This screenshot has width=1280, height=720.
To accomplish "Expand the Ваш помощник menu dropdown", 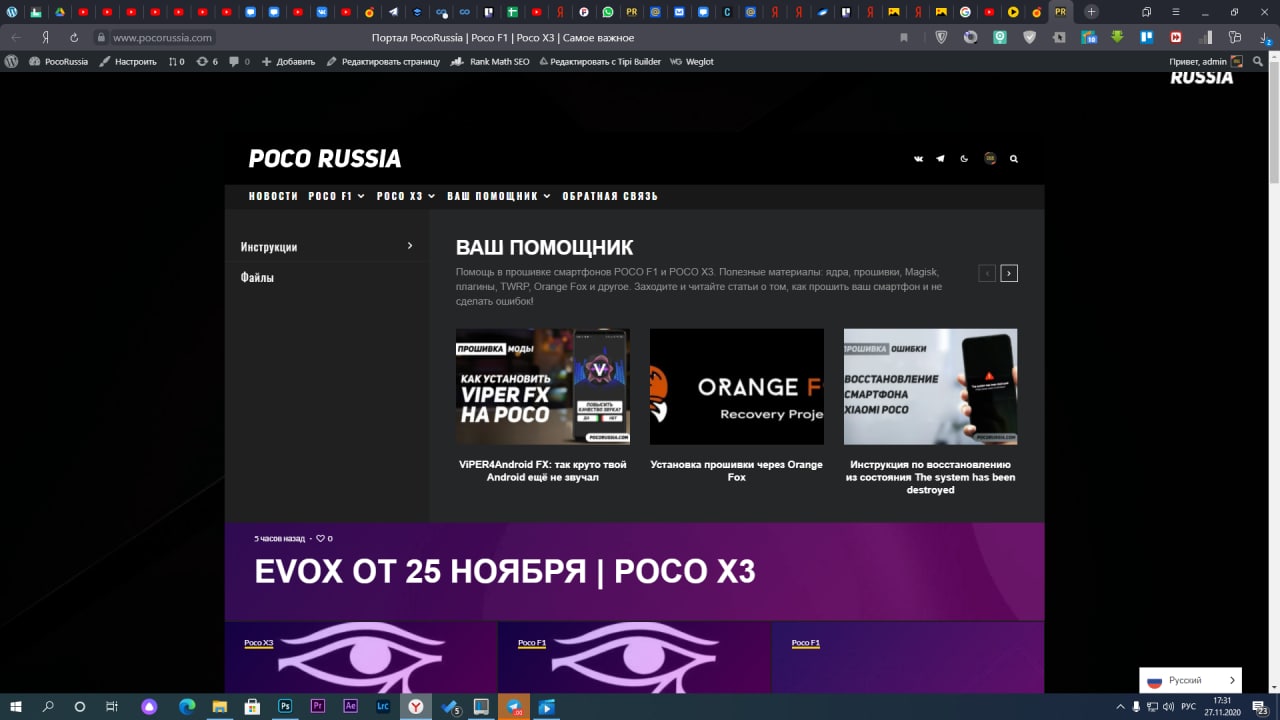I will coord(499,196).
